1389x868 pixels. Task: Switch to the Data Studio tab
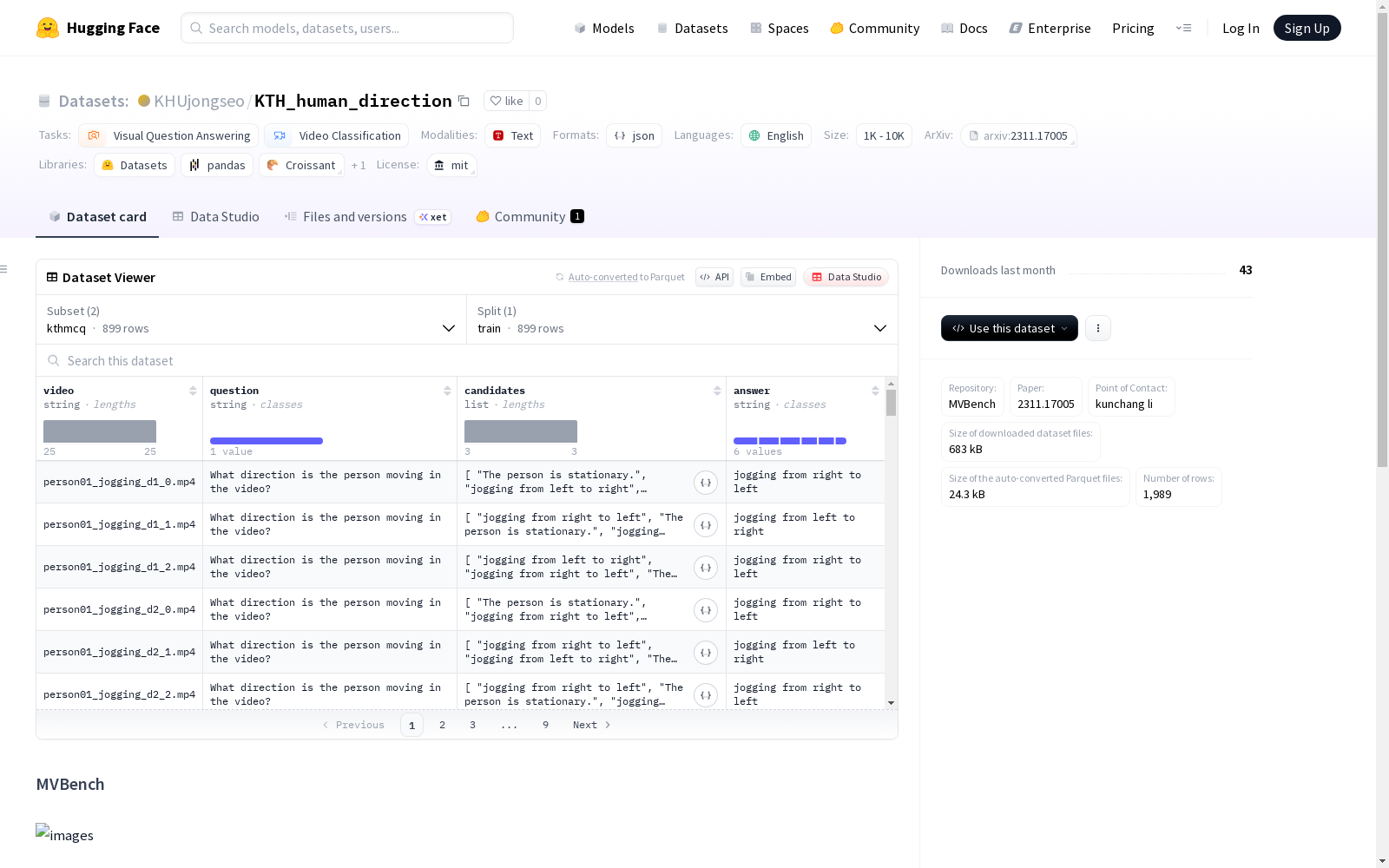pos(215,217)
